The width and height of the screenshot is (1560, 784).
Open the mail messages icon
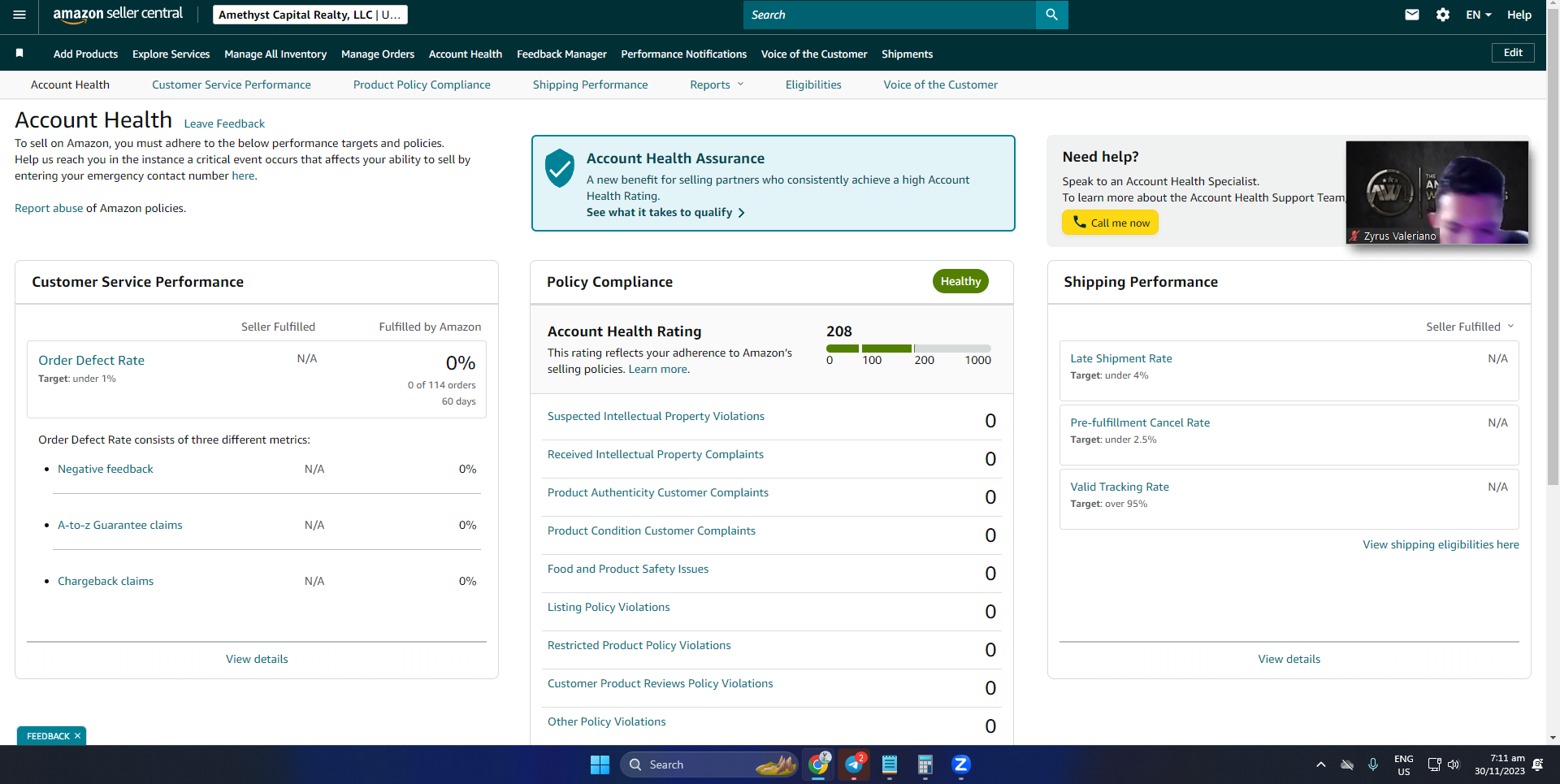pos(1412,15)
